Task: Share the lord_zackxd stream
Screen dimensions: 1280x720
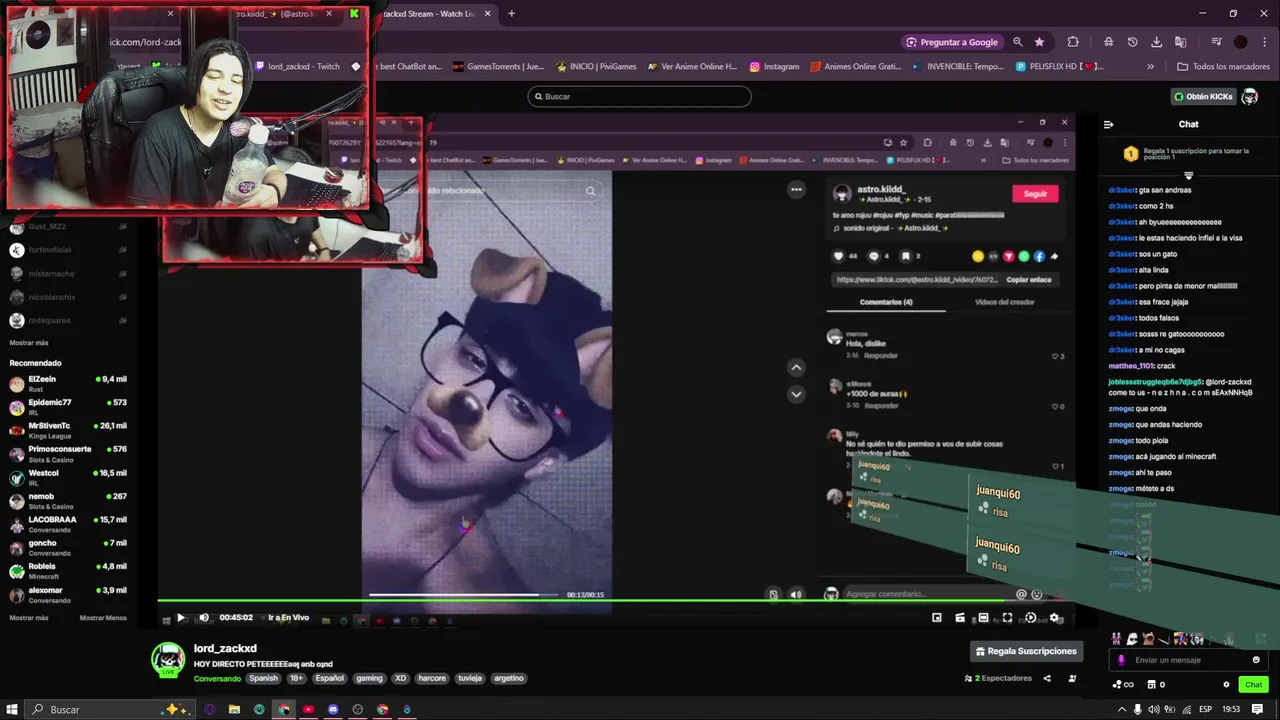Action: pyautogui.click(x=1047, y=678)
